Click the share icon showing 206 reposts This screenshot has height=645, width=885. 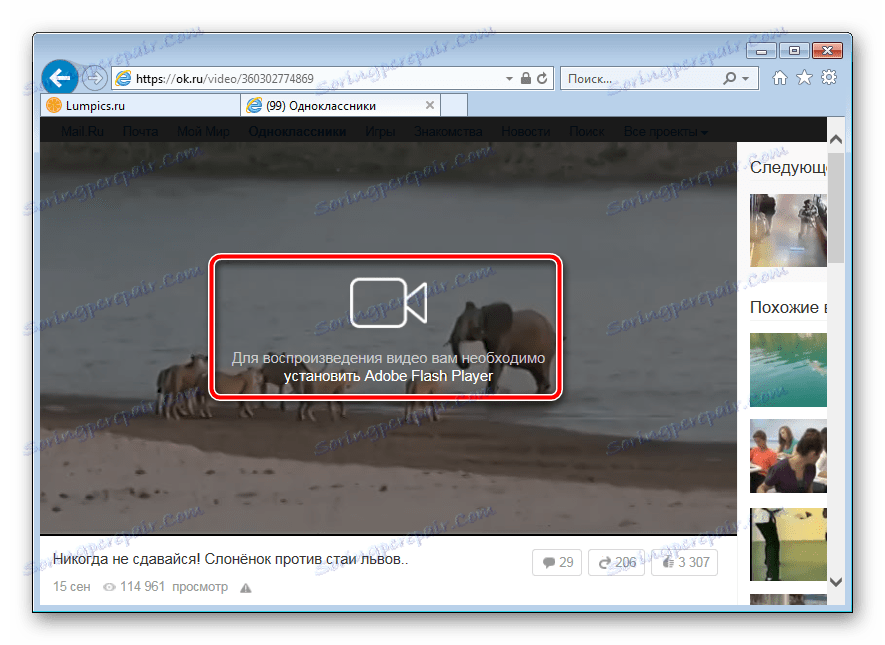tap(617, 562)
